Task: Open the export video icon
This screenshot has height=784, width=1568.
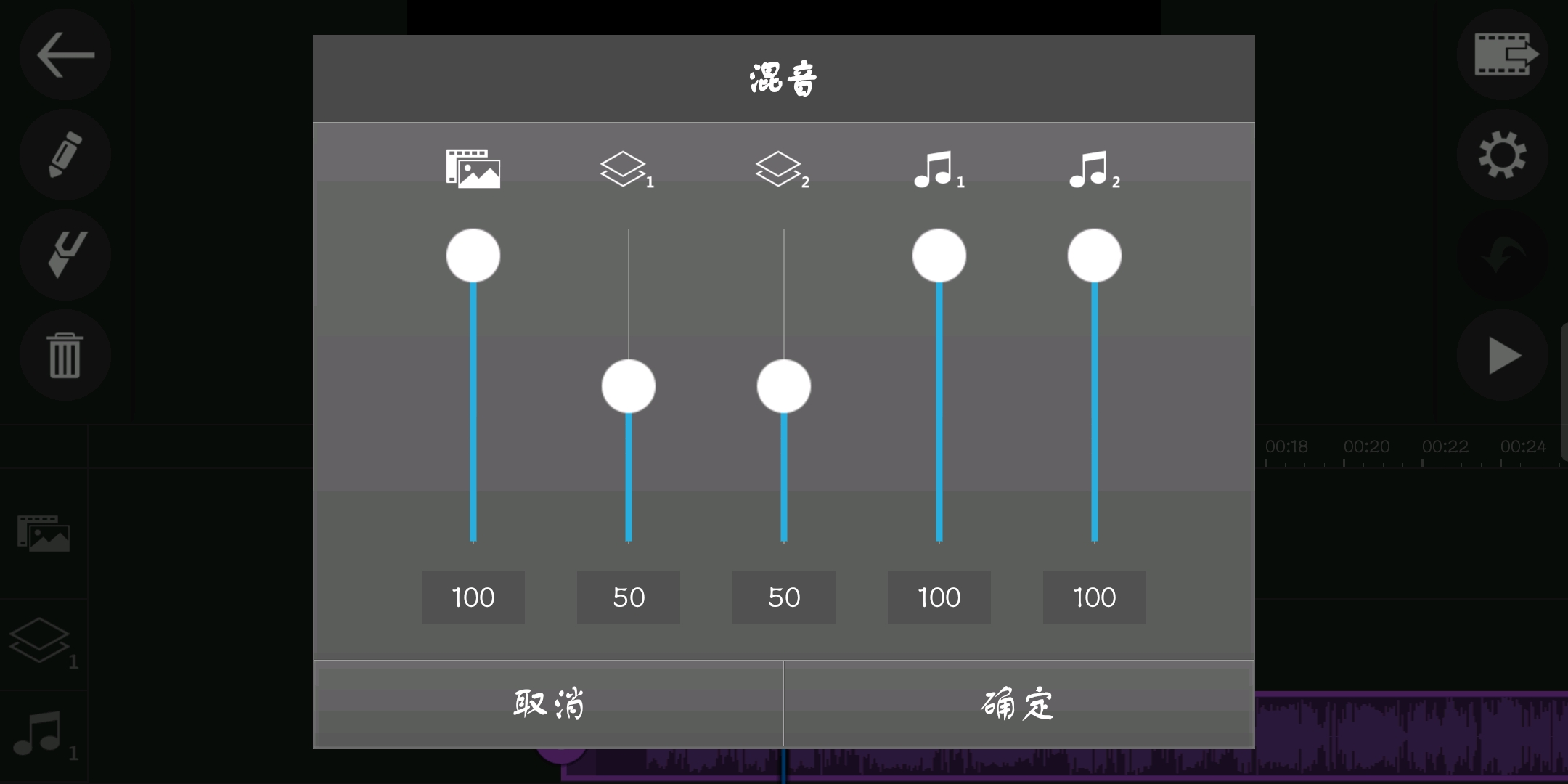Action: (1503, 54)
